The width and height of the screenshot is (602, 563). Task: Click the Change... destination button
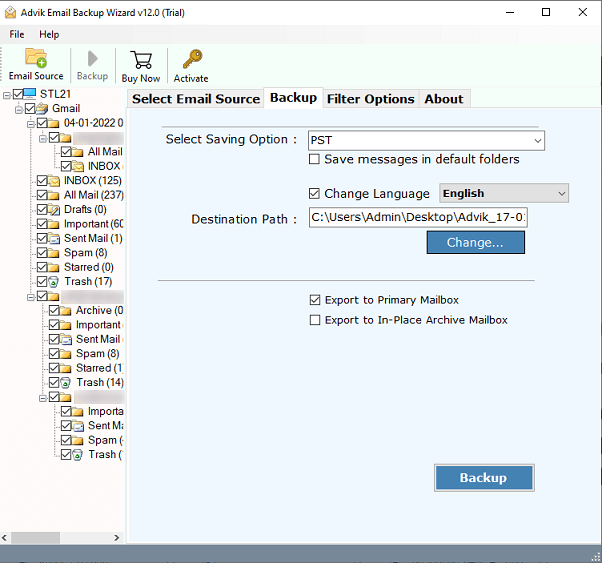pyautogui.click(x=475, y=242)
